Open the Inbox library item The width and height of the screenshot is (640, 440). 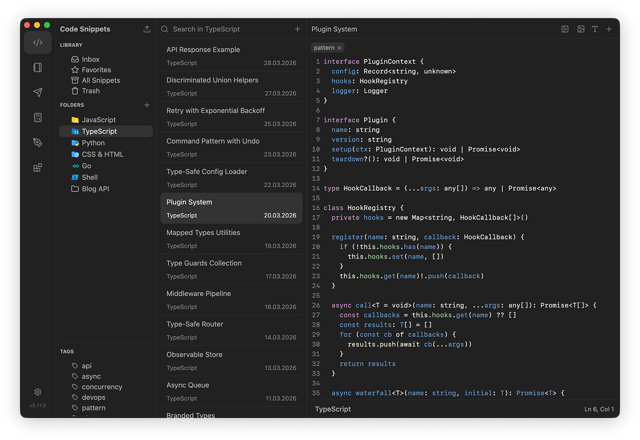tap(106, 59)
